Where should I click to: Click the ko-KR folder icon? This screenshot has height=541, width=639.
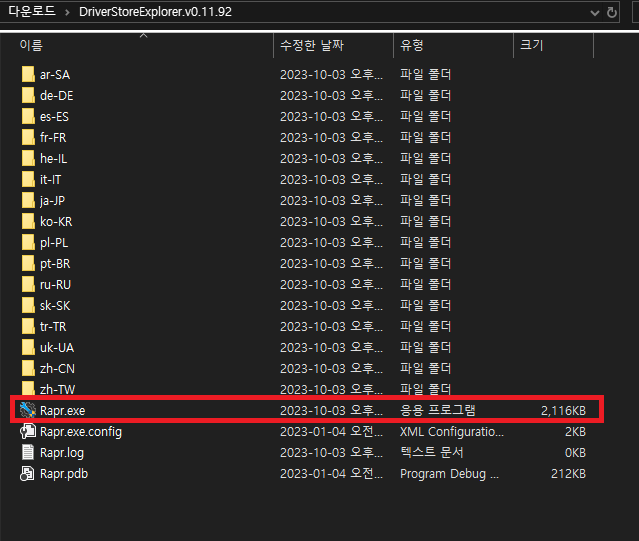pos(28,221)
